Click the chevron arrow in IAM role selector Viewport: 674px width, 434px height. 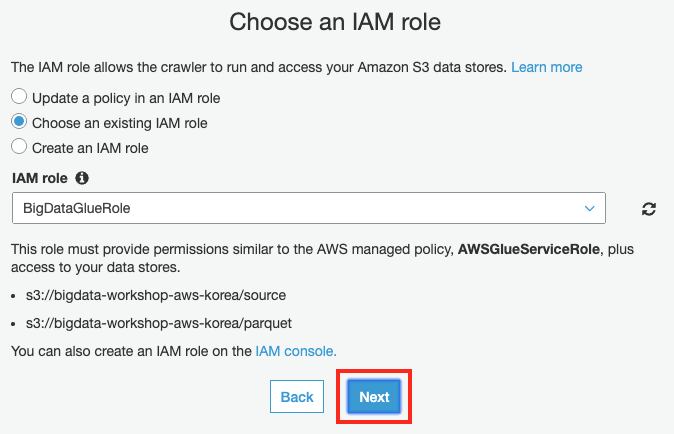coord(589,208)
